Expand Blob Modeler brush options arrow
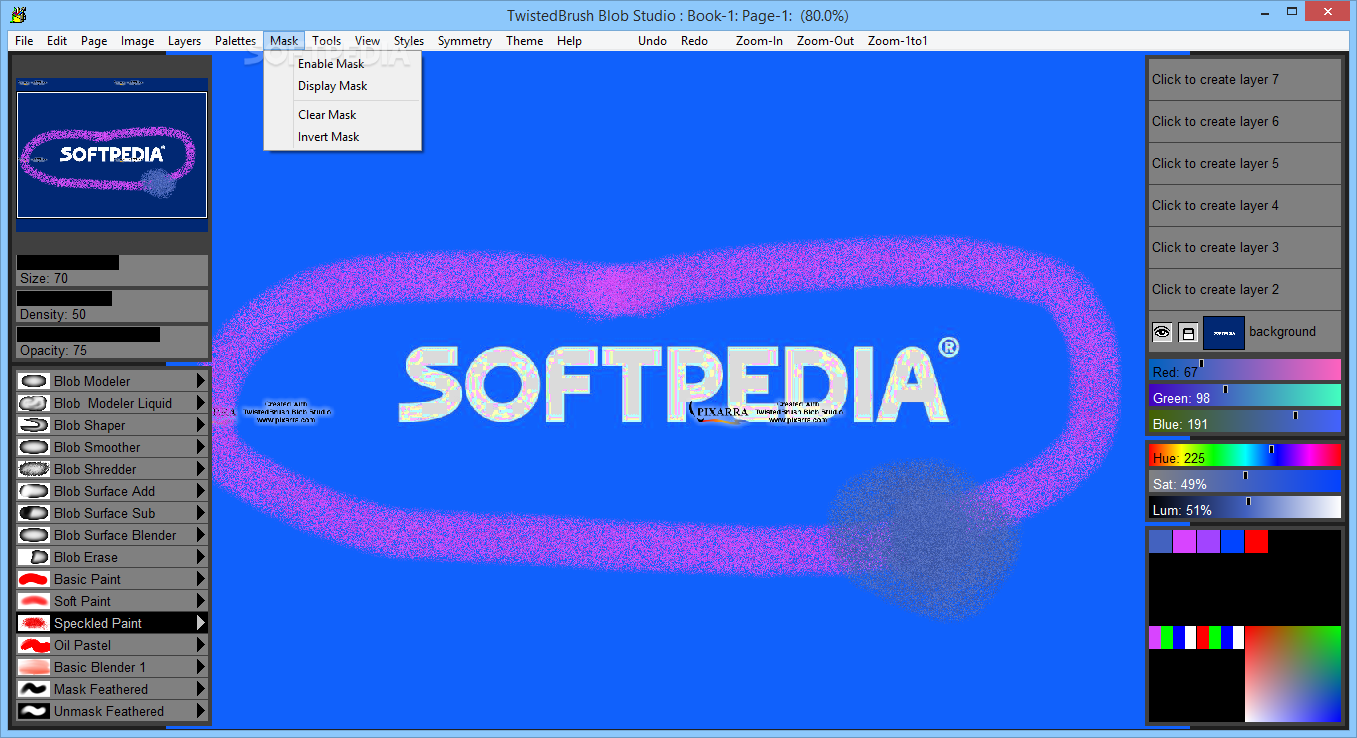Viewport: 1357px width, 738px height. tap(200, 381)
